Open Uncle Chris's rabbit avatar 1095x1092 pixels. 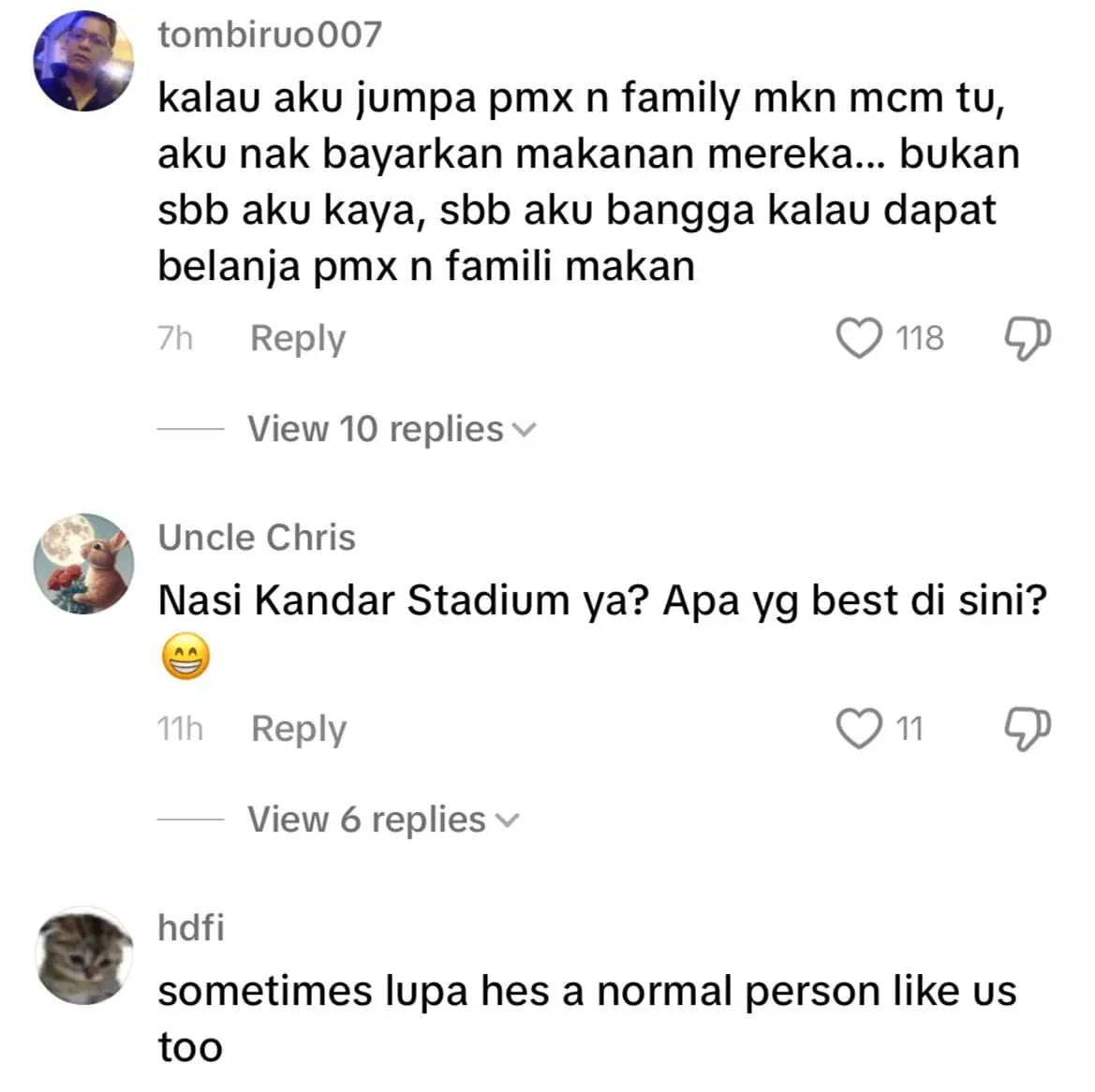coord(83,564)
